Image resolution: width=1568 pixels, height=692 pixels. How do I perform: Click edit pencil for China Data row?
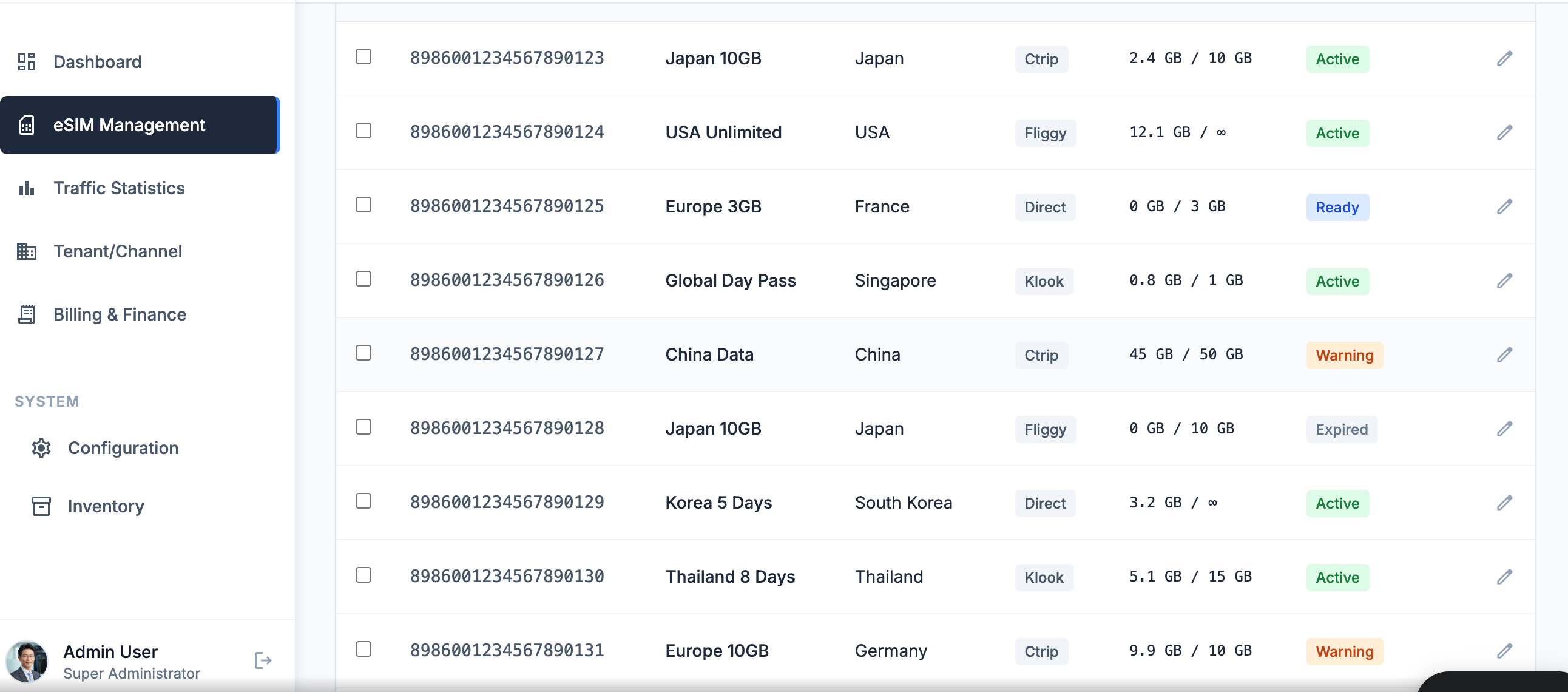1504,354
